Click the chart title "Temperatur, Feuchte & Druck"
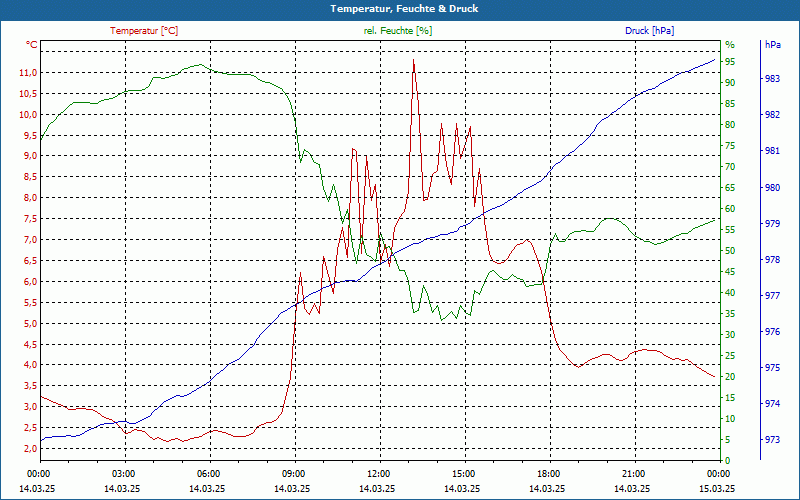 point(404,9)
